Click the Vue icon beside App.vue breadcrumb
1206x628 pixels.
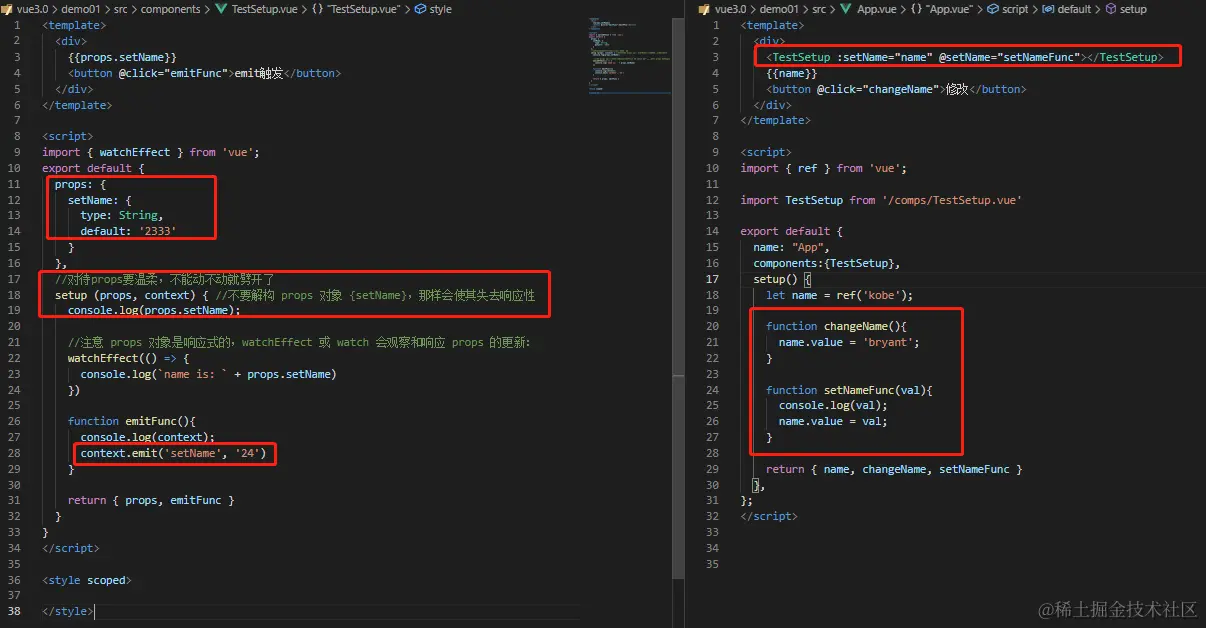click(x=848, y=9)
